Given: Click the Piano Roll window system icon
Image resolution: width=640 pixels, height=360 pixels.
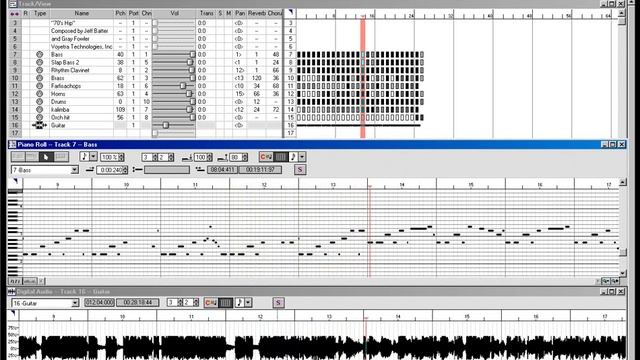Looking at the screenshot, I should pos(13,144).
